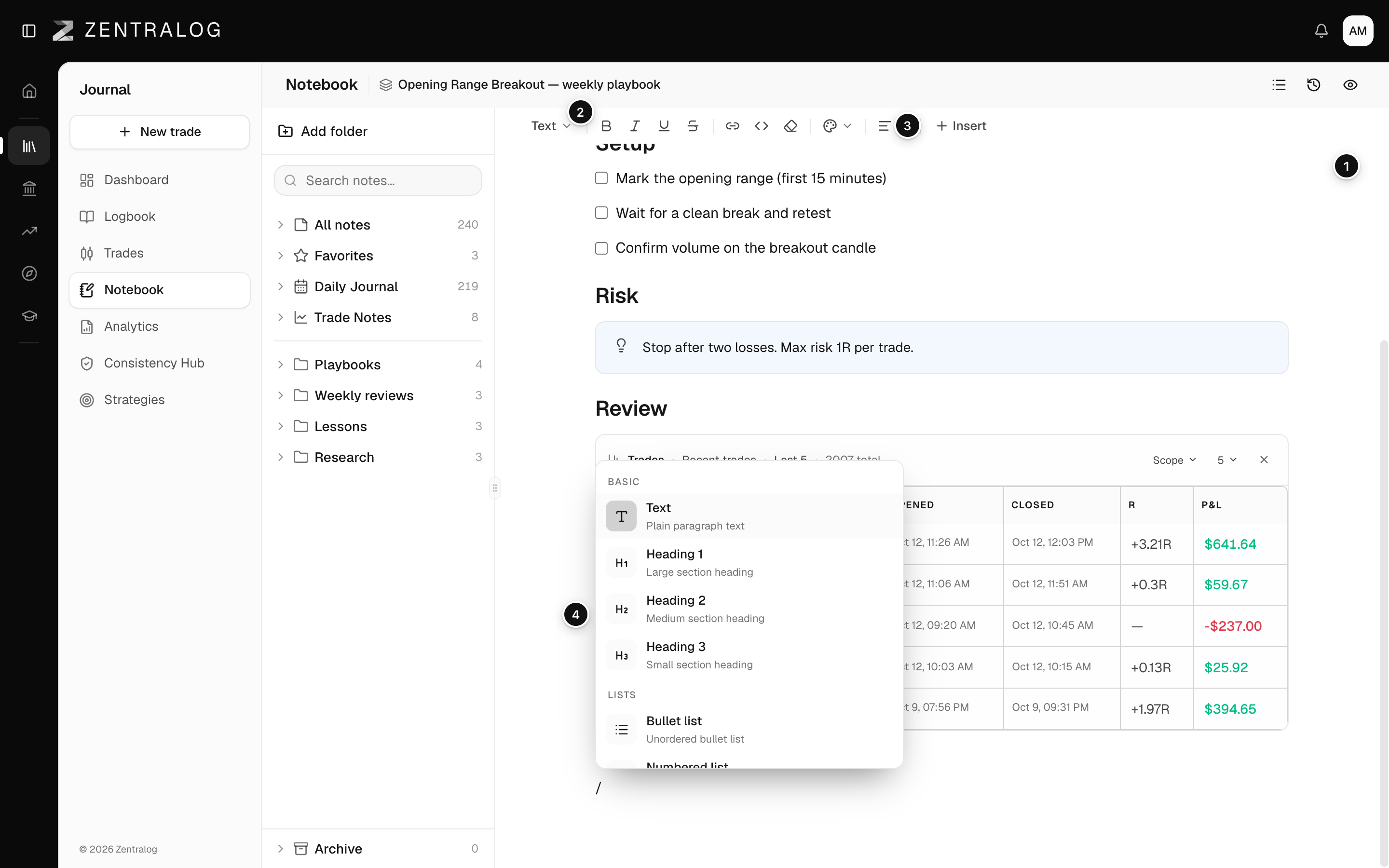Open the compass icon in the rail
This screenshot has width=1389, height=868.
29,273
